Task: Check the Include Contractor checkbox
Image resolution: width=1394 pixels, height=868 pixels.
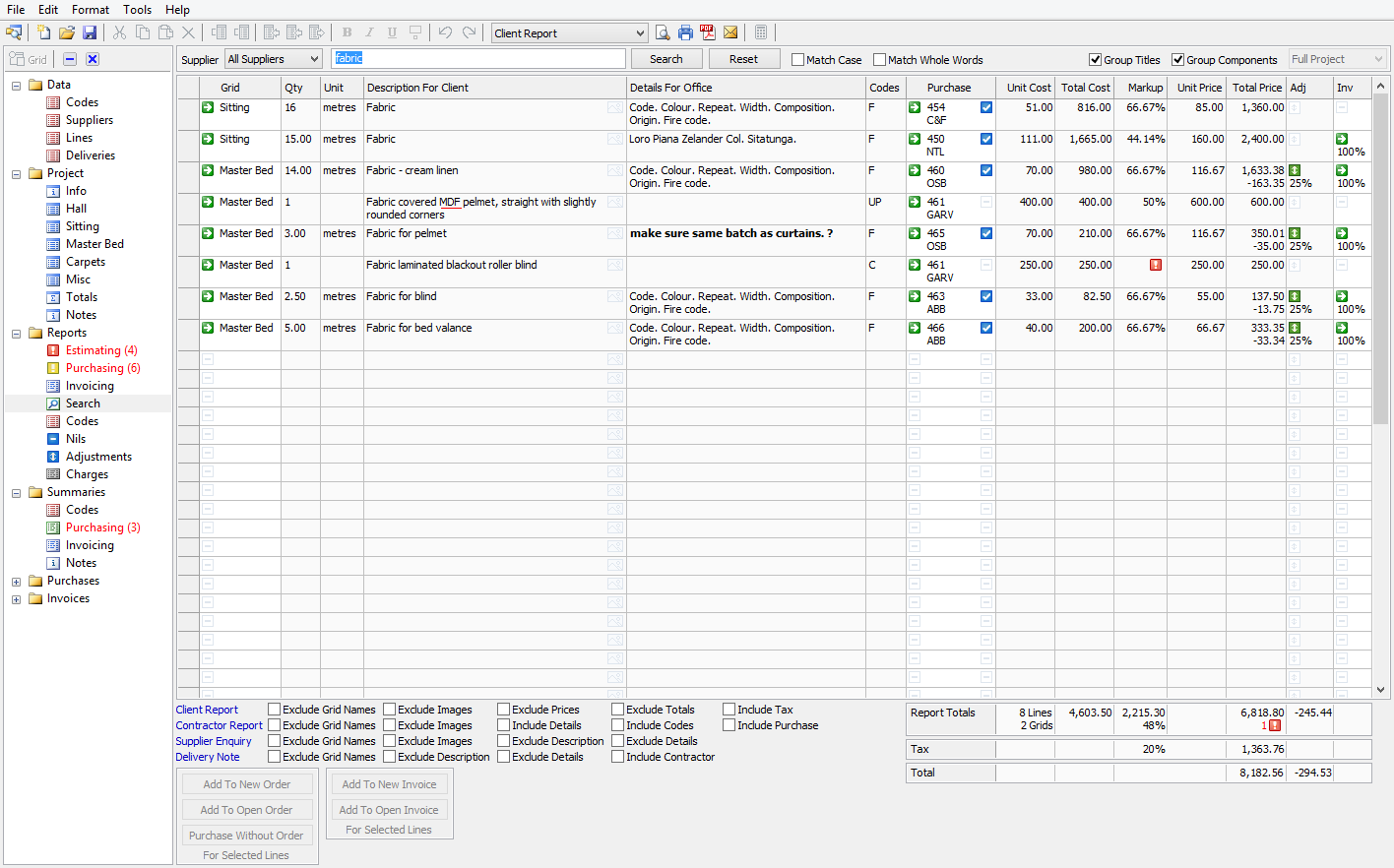Action: point(617,757)
